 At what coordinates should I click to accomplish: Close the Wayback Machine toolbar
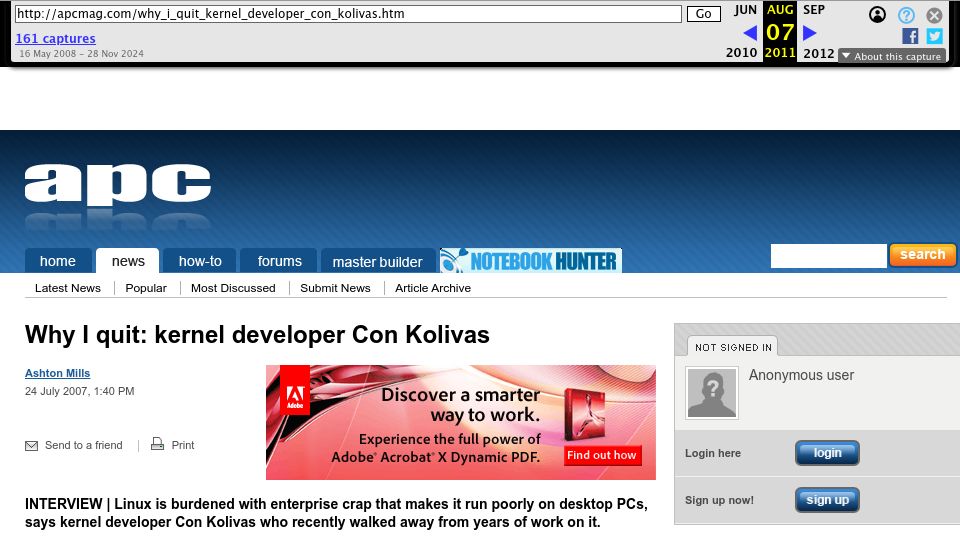[x=934, y=15]
